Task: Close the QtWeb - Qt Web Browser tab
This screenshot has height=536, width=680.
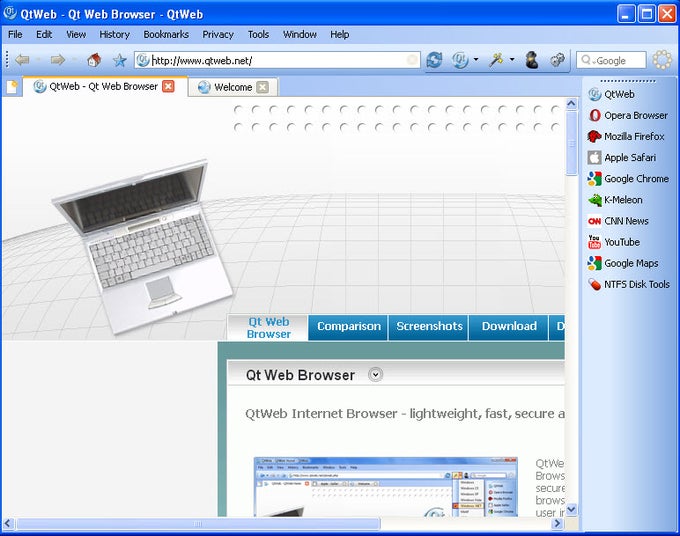Action: click(168, 86)
